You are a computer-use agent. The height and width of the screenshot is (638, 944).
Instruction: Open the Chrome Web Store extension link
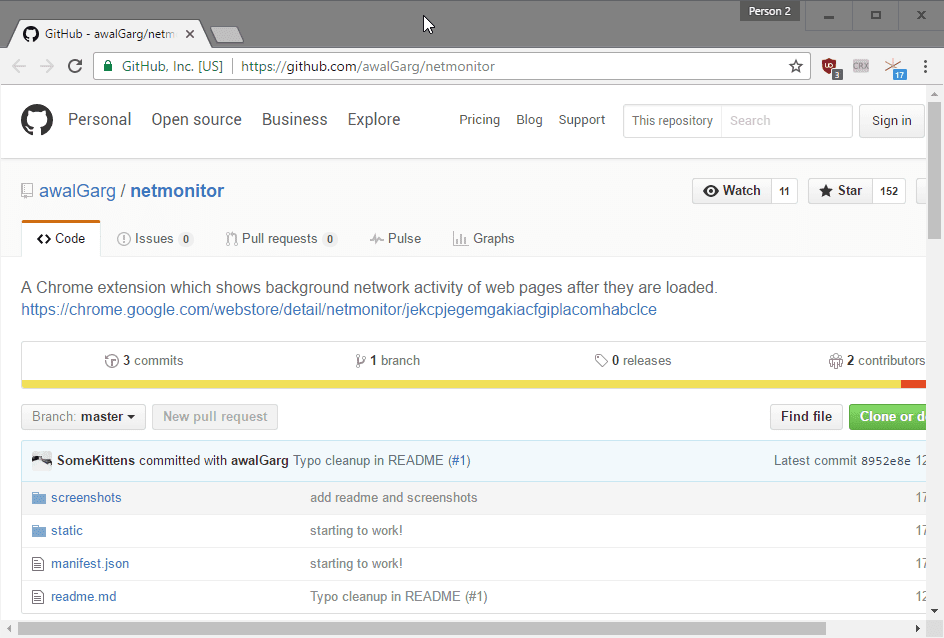tap(338, 309)
